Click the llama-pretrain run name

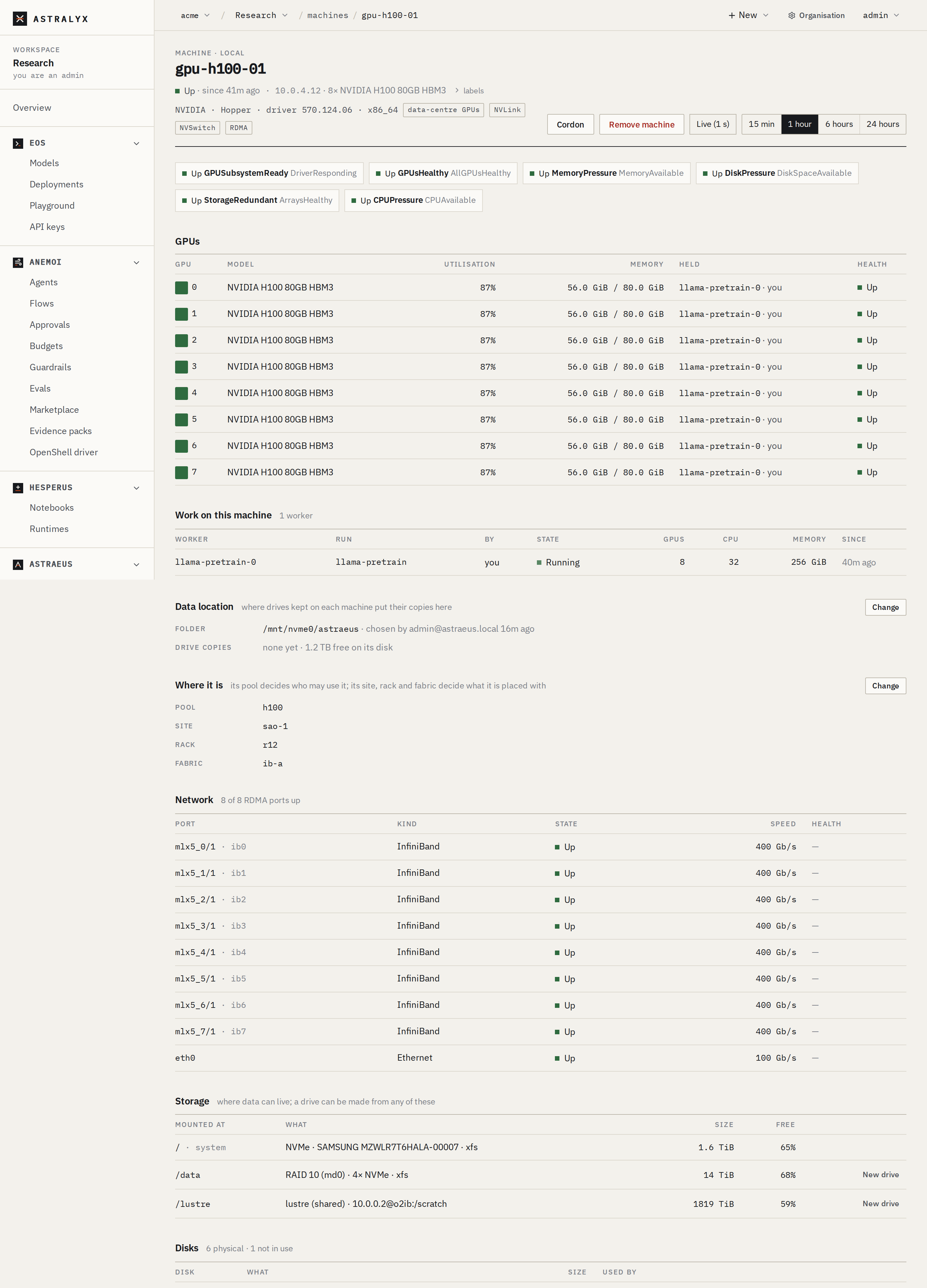371,562
